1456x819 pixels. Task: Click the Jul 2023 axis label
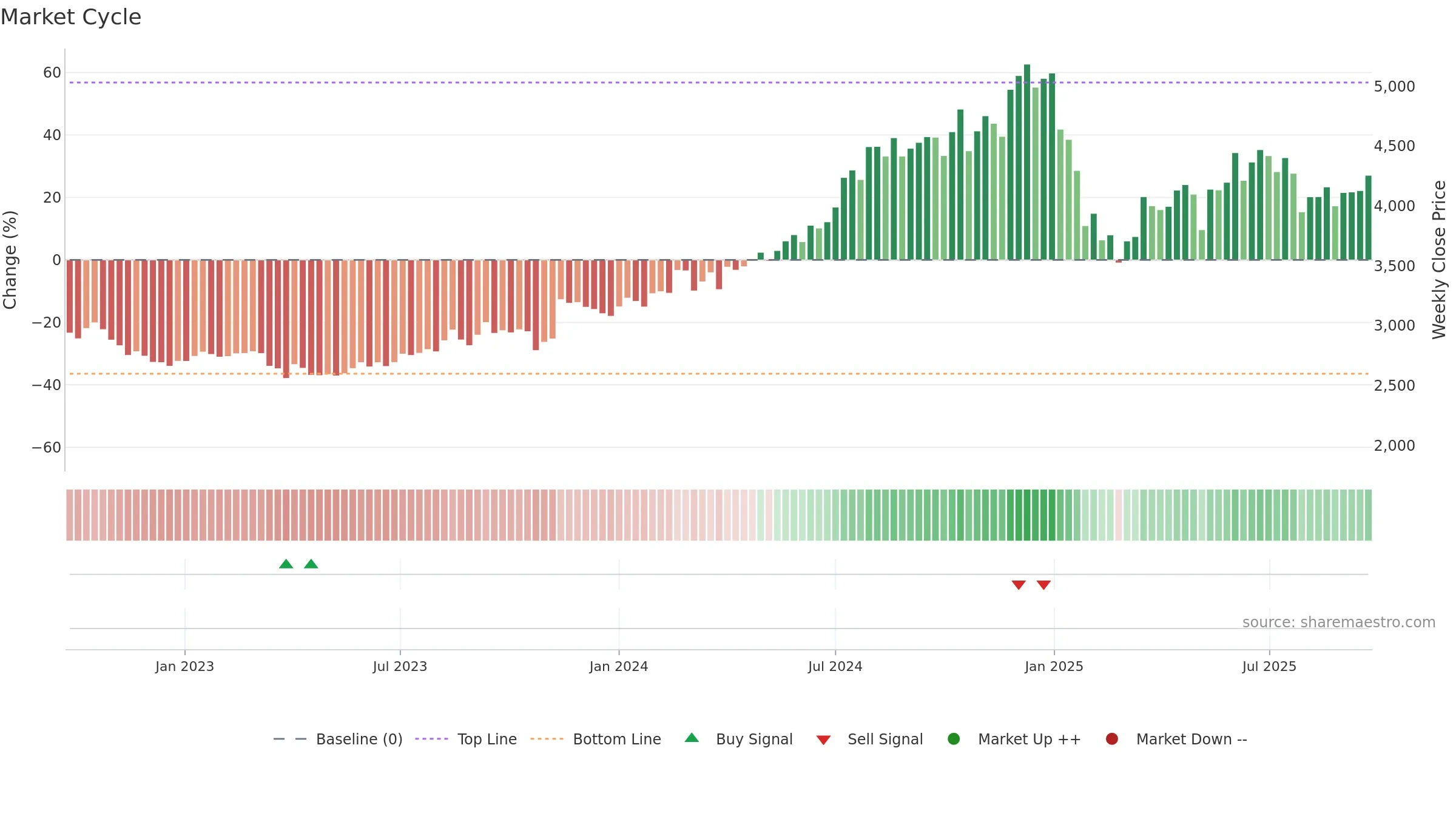tap(400, 666)
